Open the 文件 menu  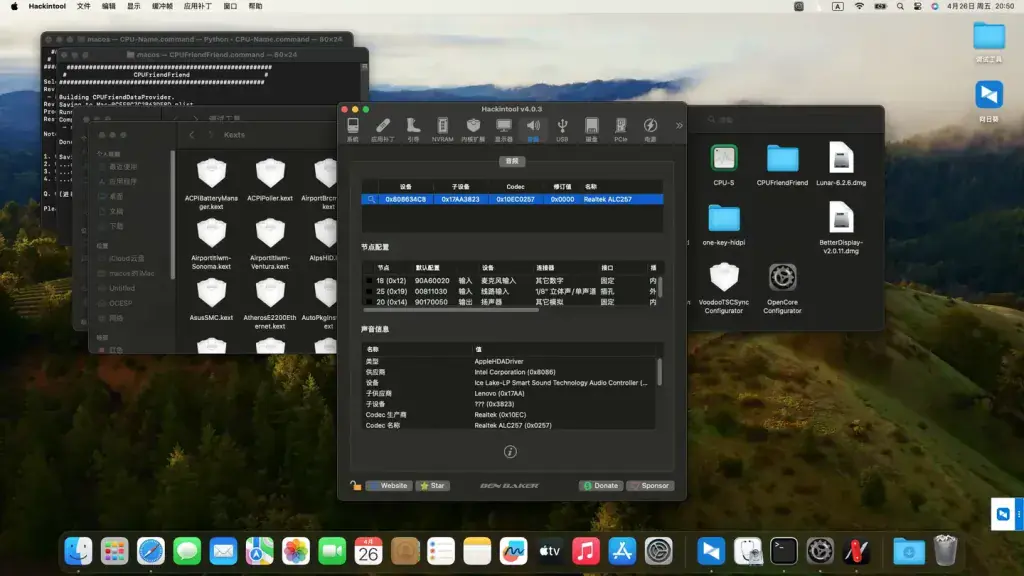[84, 7]
